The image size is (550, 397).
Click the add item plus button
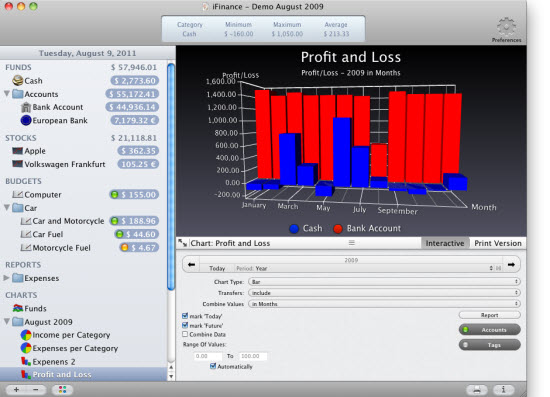[16, 390]
